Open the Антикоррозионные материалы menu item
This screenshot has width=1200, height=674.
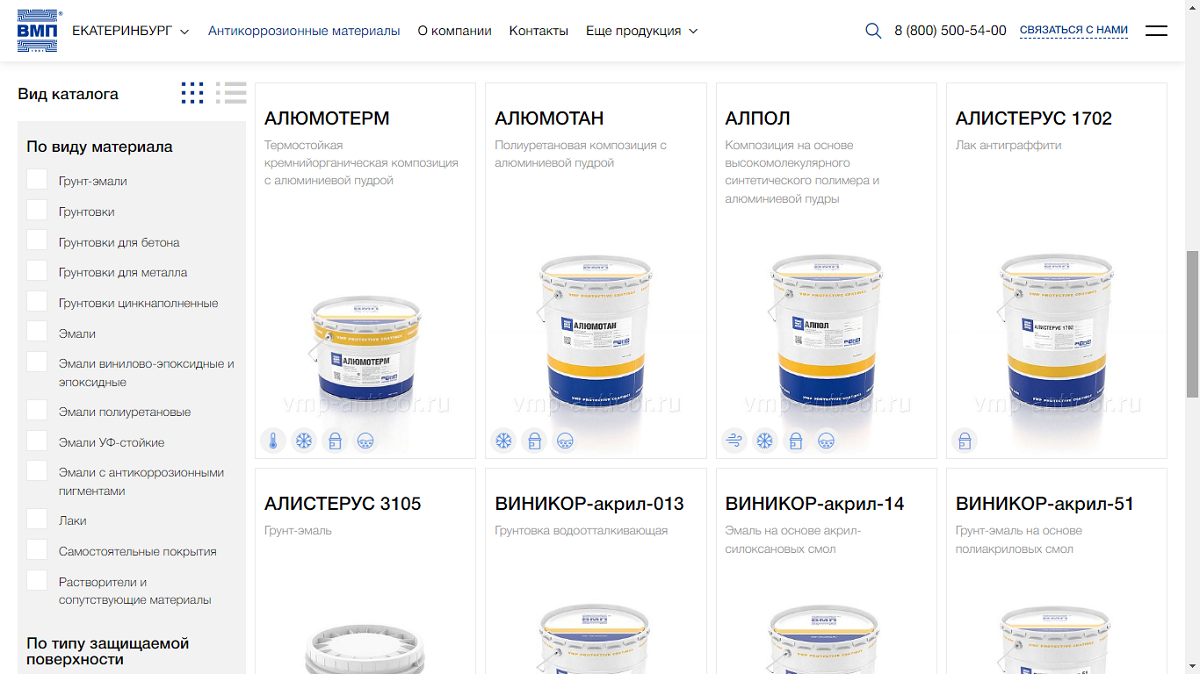(x=304, y=31)
